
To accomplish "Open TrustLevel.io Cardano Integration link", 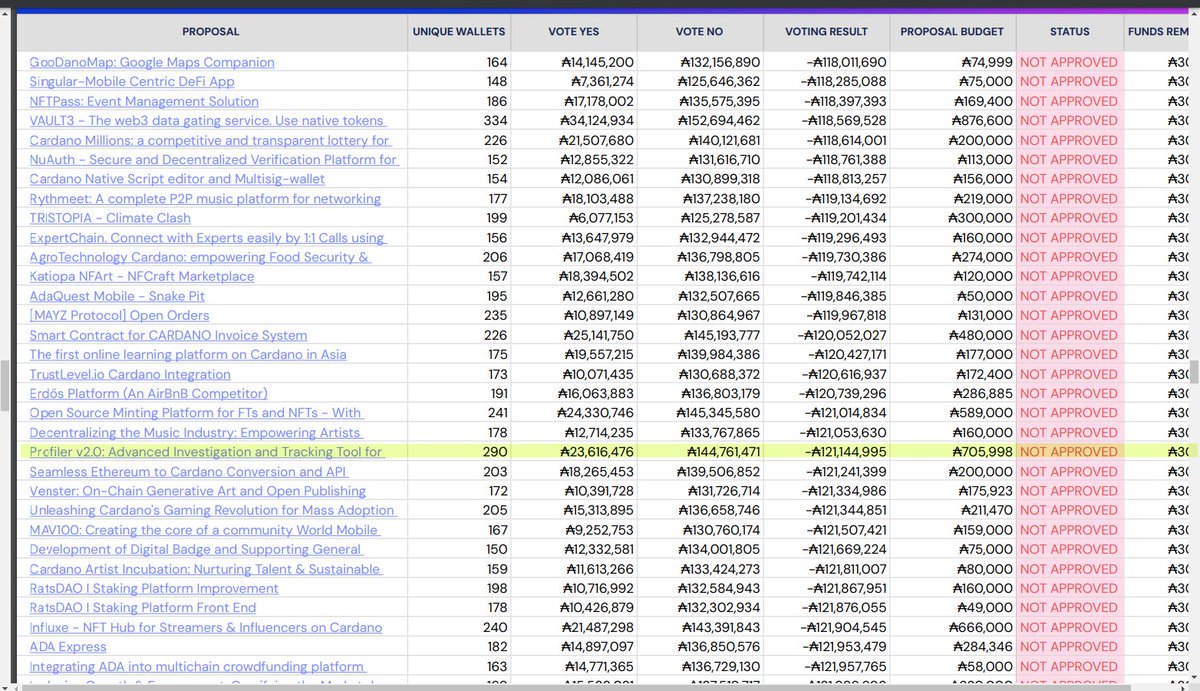I will click(130, 374).
